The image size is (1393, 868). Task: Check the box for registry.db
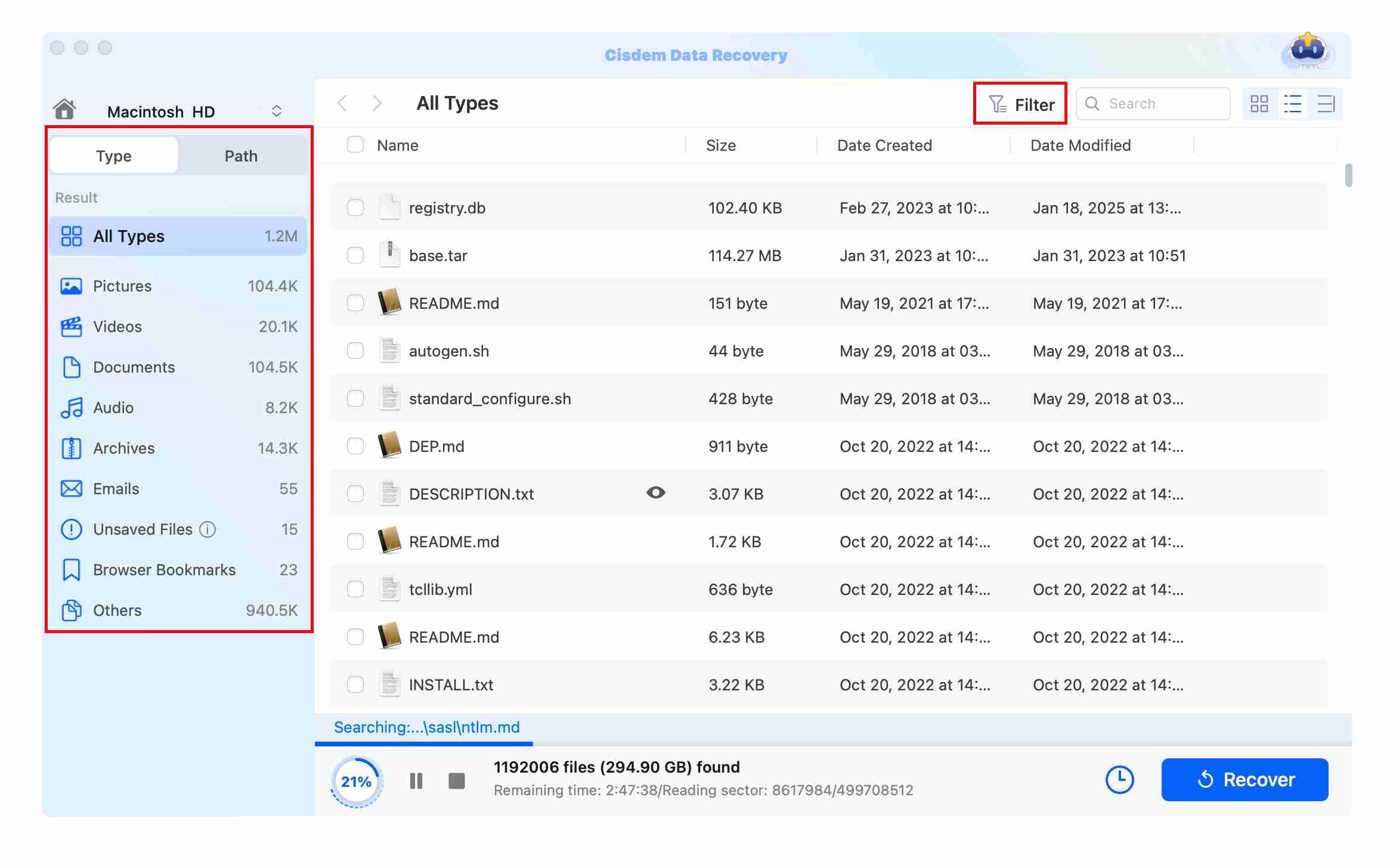(x=355, y=207)
